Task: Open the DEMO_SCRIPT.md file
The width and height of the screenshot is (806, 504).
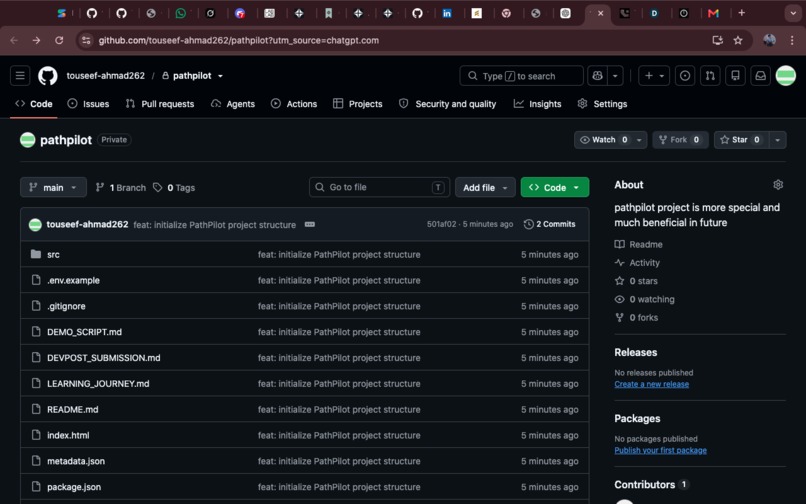Action: [x=84, y=332]
